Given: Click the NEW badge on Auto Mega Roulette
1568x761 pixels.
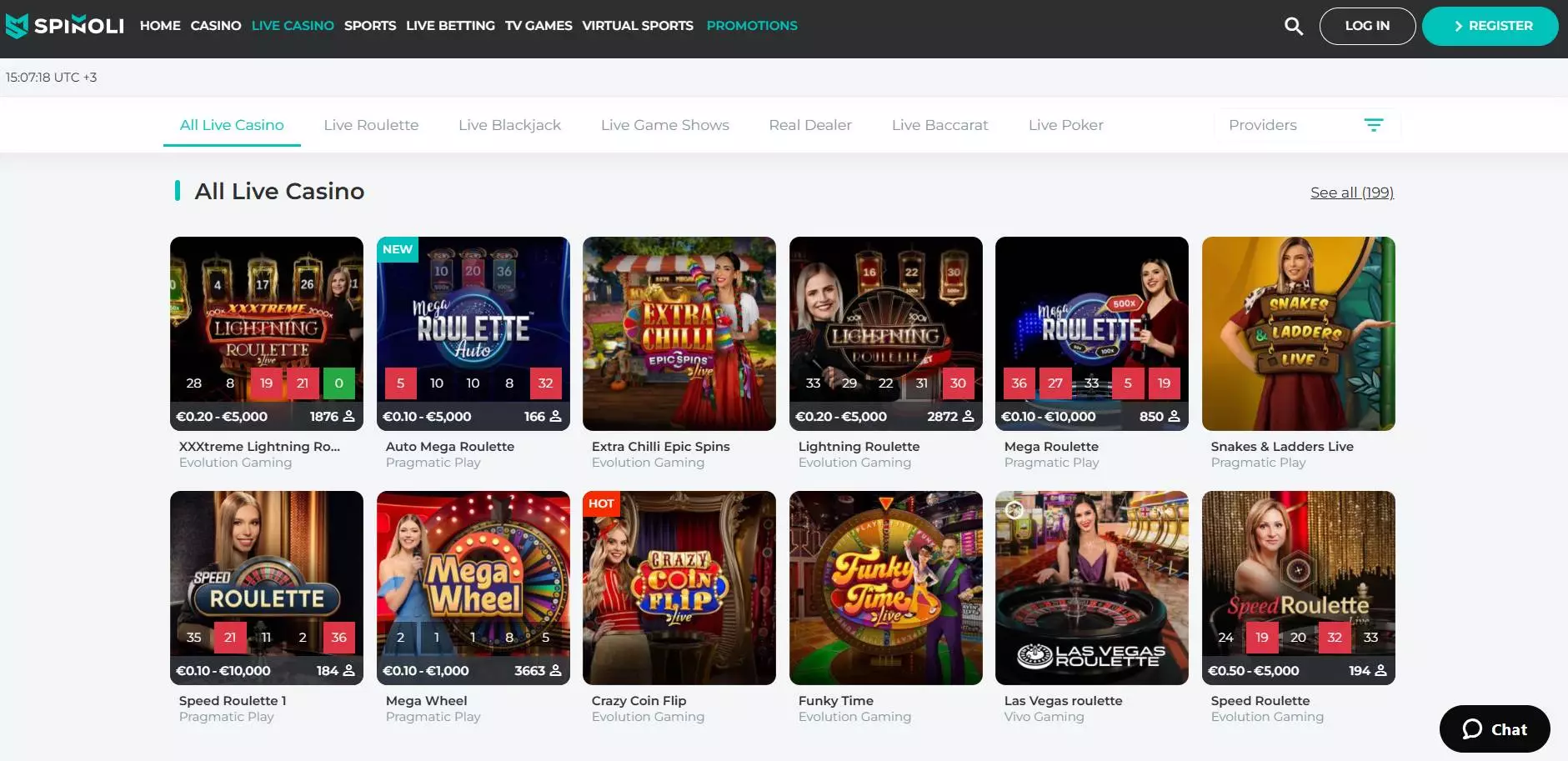Looking at the screenshot, I should 398,249.
